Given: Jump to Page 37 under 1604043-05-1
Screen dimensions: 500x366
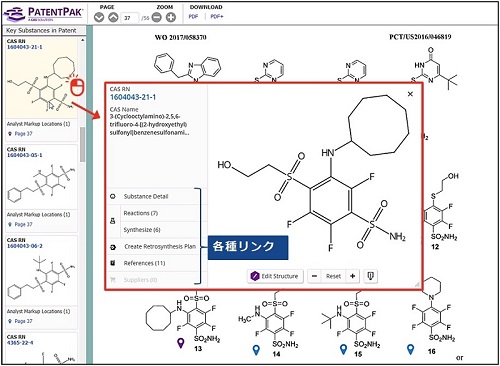Looking at the screenshot, I should (x=23, y=224).
